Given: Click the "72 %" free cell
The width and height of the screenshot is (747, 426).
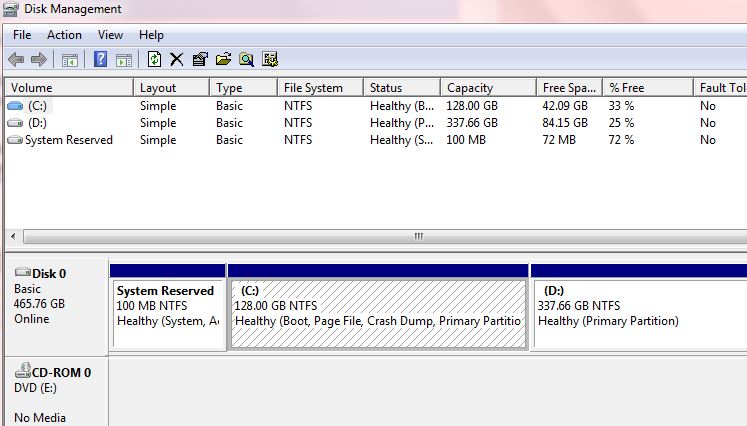Looking at the screenshot, I should pyautogui.click(x=621, y=140).
